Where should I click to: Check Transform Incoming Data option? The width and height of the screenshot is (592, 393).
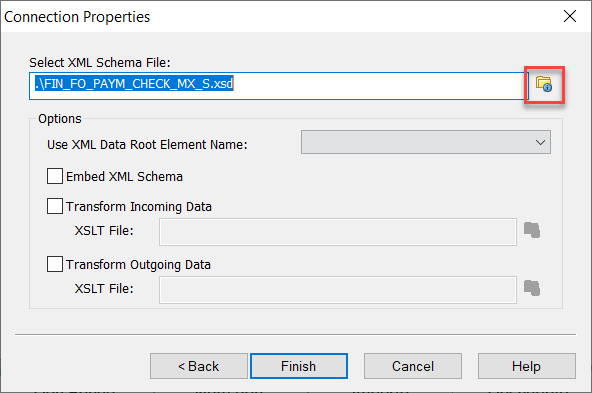[x=55, y=207]
